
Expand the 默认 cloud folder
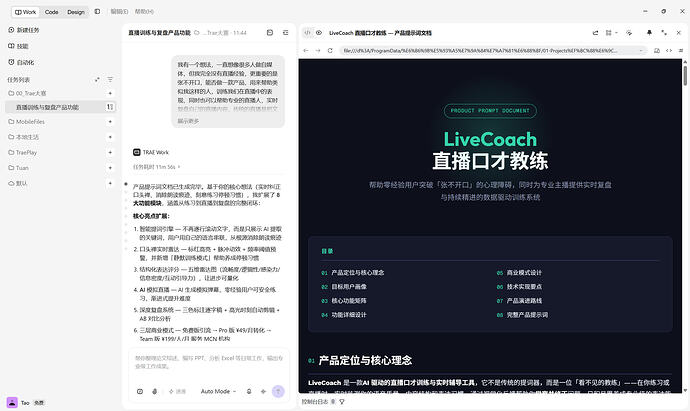click(x=18, y=183)
